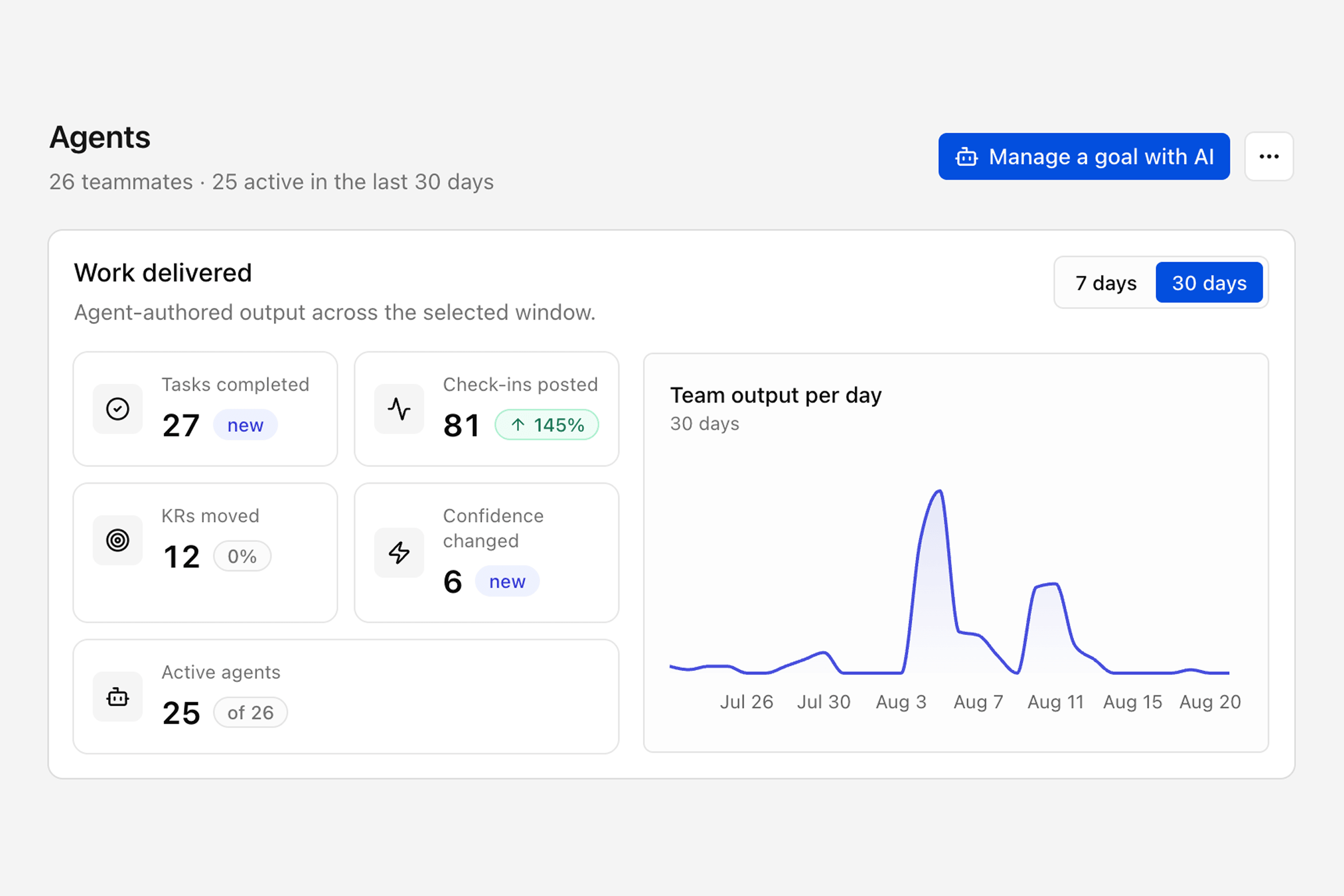Screen dimensions: 1344x896
Task: Click the Aug 20 axis label
Action: click(x=1210, y=702)
